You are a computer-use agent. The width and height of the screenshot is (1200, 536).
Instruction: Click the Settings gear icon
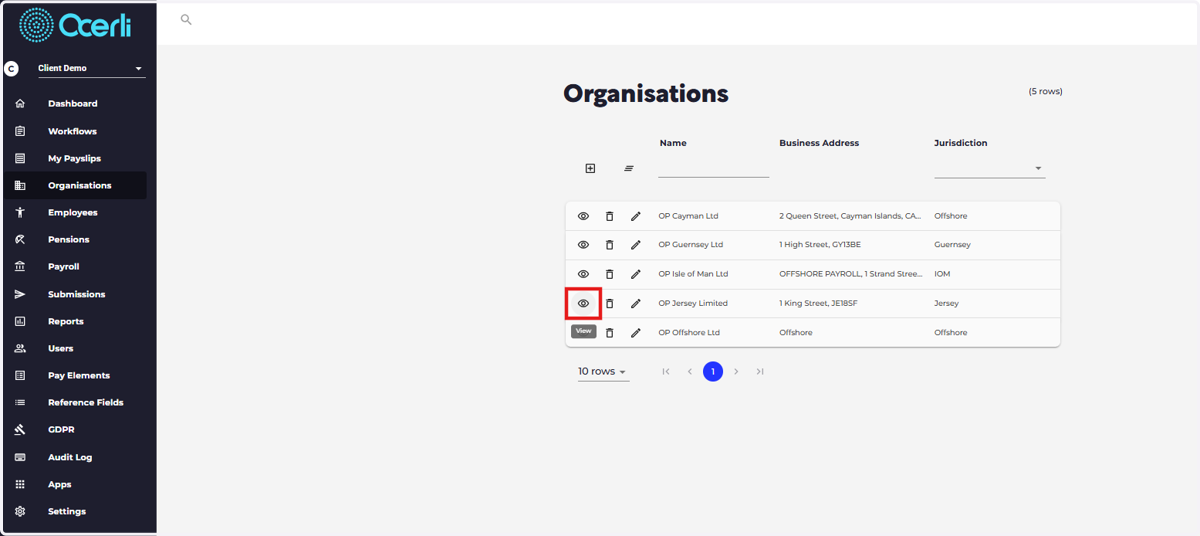[x=20, y=511]
